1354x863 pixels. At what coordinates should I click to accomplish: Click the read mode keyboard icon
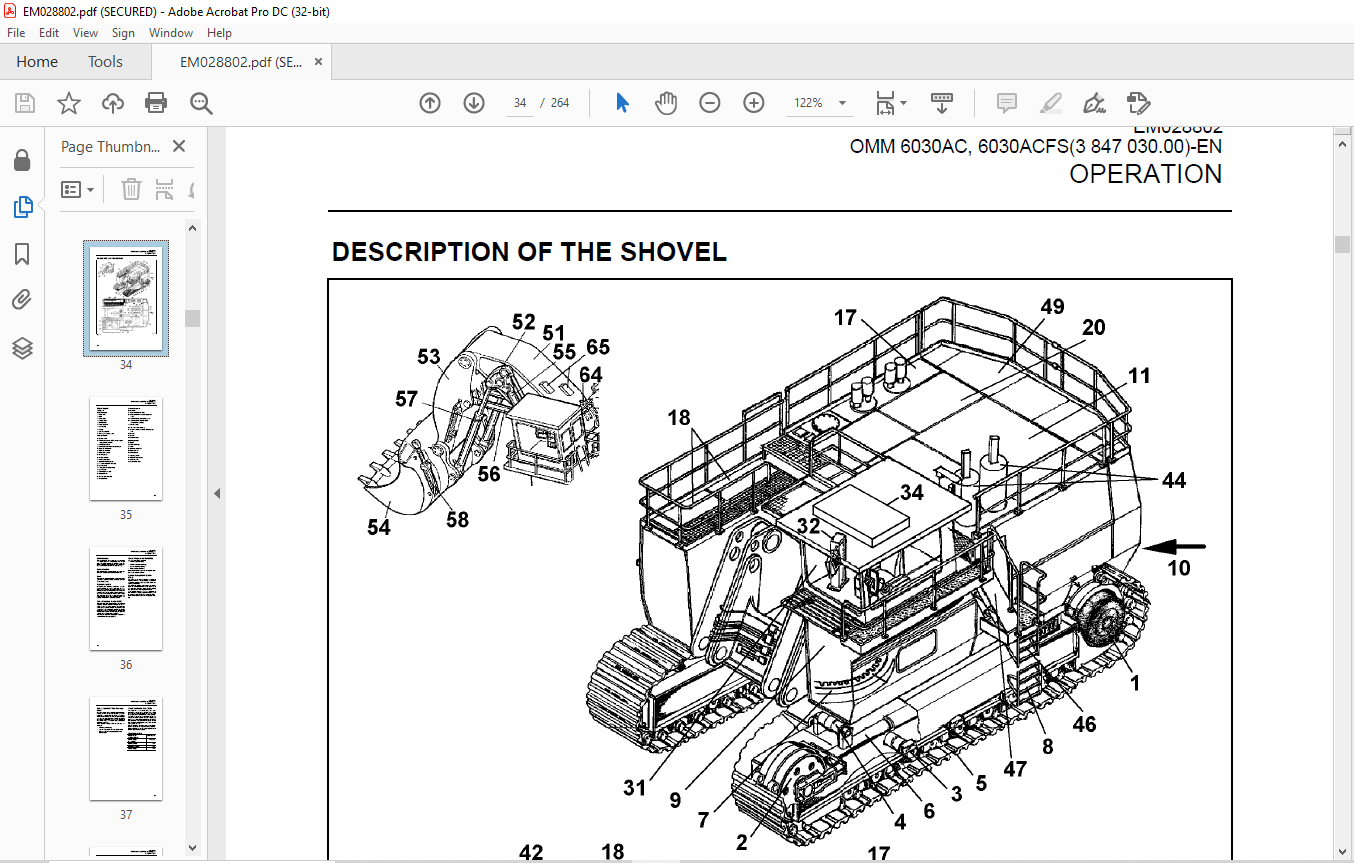click(x=942, y=103)
